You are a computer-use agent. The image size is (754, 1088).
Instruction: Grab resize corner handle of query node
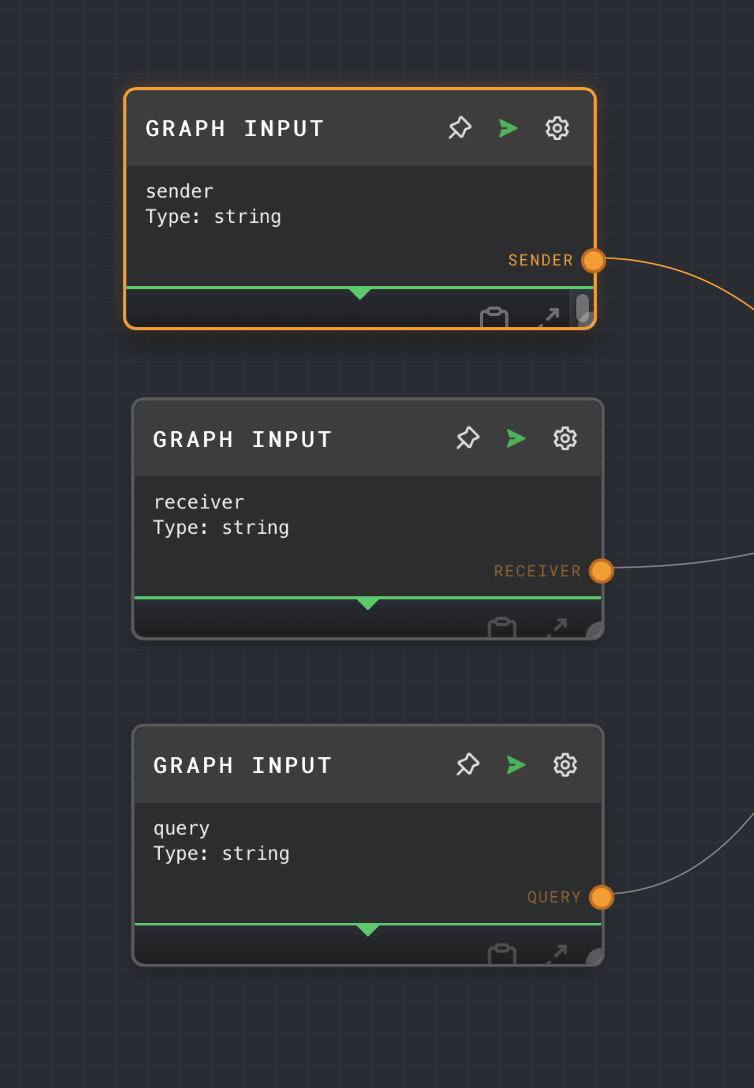tap(595, 957)
